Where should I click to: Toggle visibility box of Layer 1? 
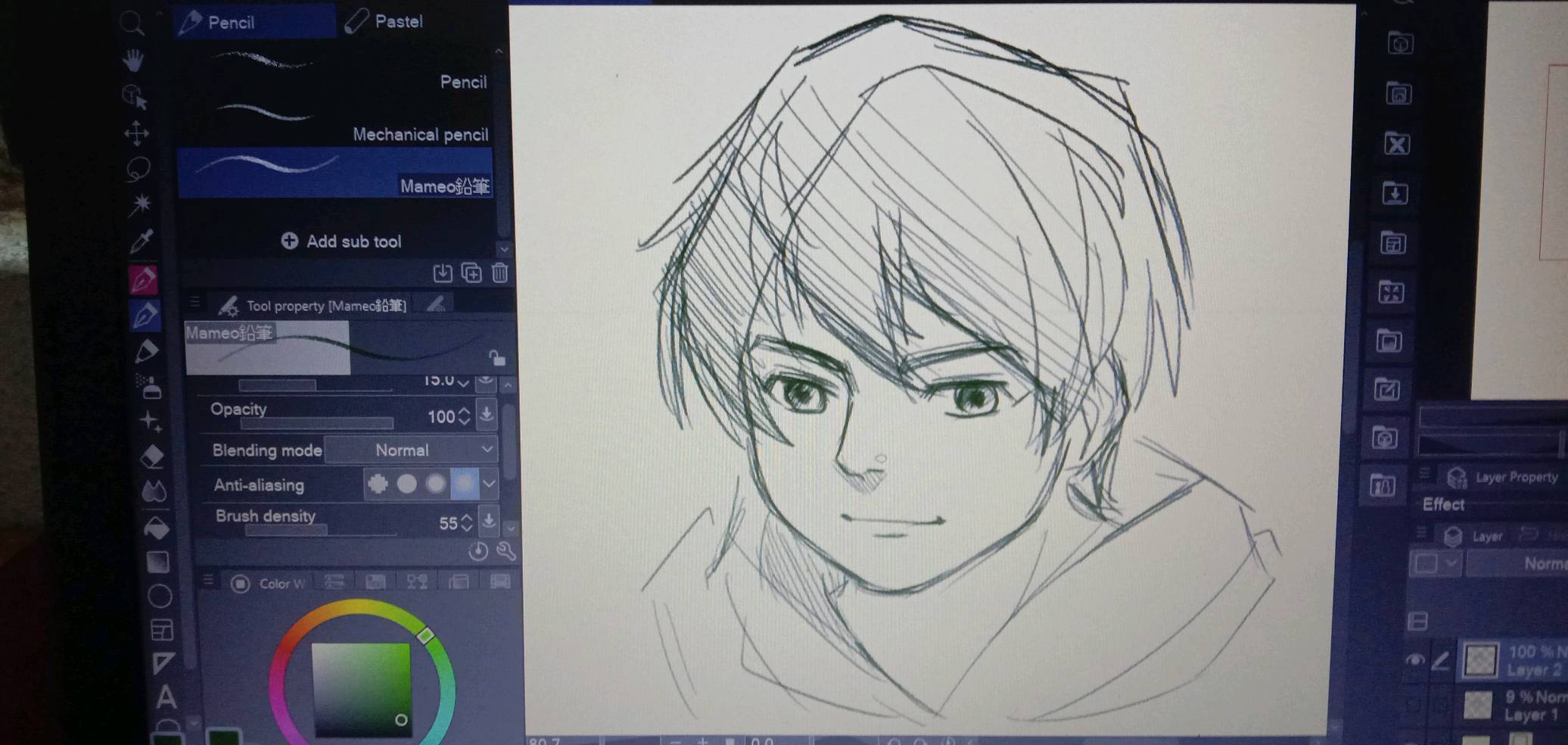tap(1413, 706)
